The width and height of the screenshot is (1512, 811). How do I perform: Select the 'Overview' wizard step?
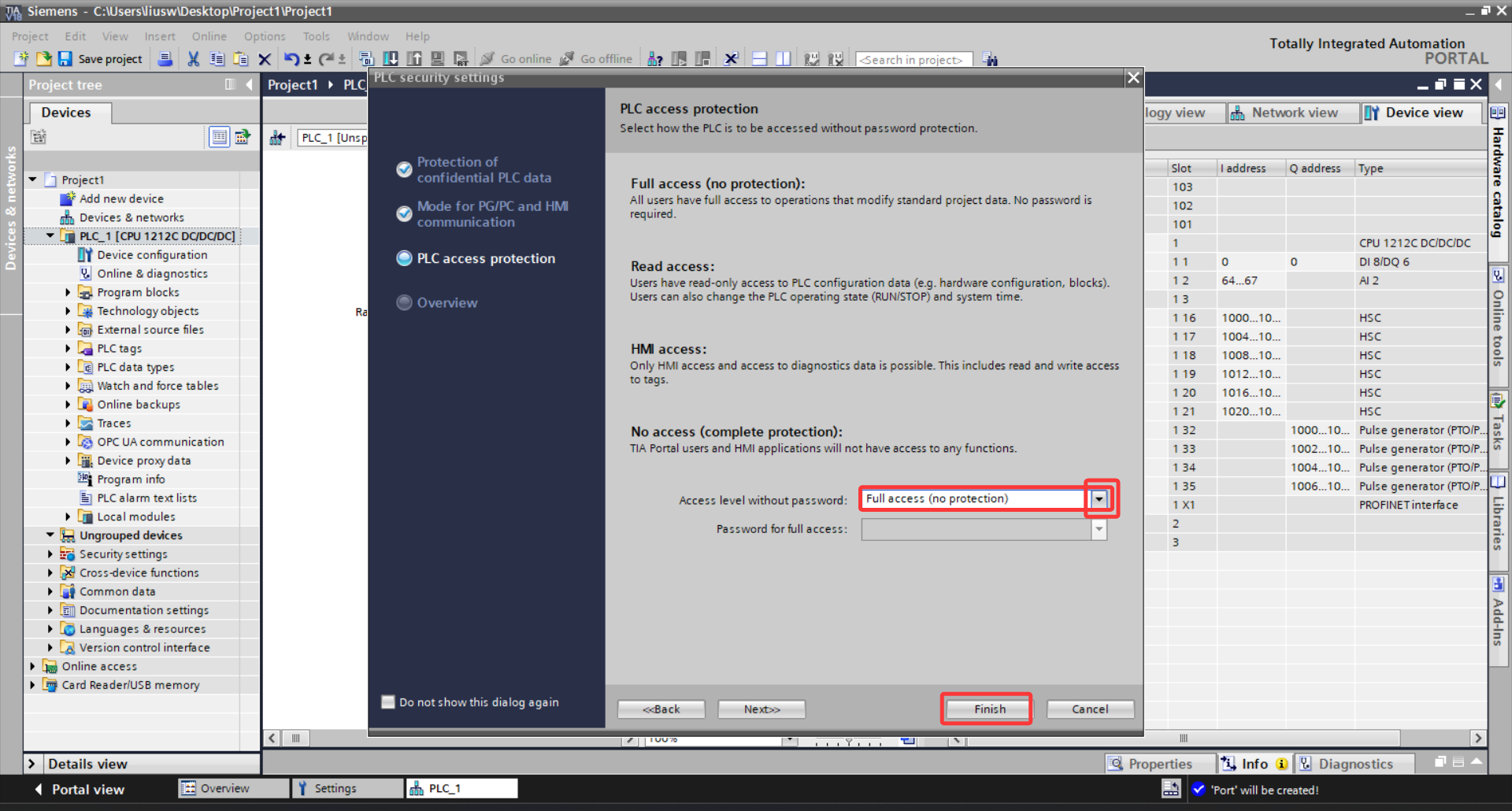[x=437, y=302]
